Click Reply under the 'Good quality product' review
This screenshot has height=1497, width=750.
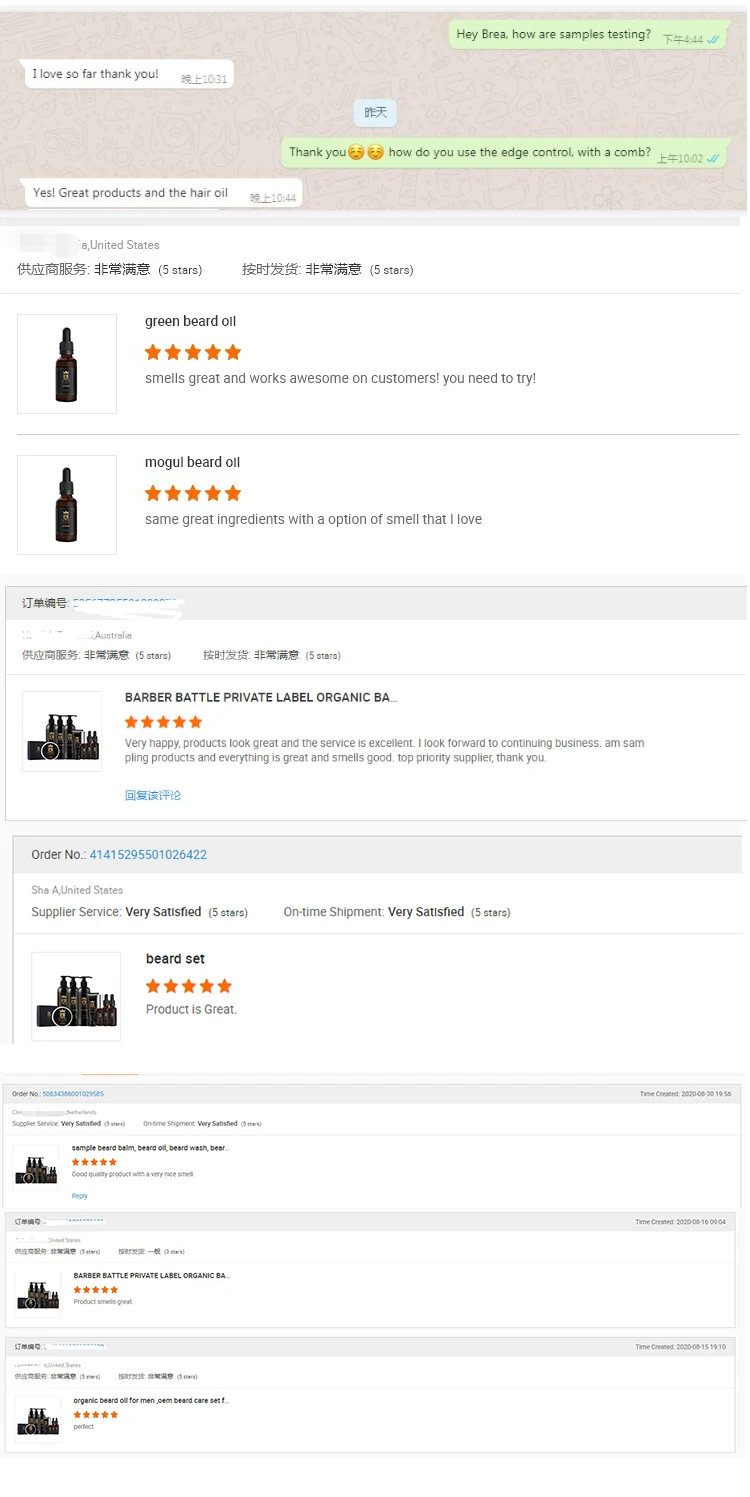pyautogui.click(x=79, y=1196)
